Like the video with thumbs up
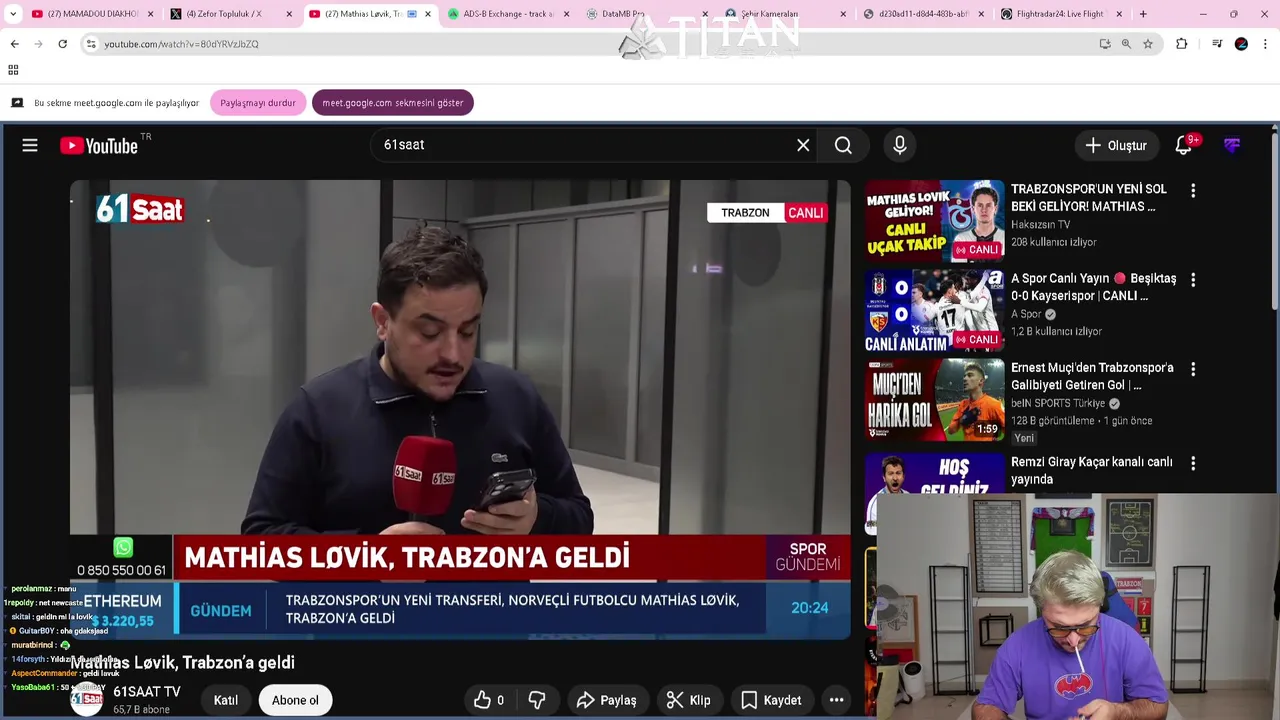This screenshot has height=720, width=1280. pyautogui.click(x=489, y=700)
